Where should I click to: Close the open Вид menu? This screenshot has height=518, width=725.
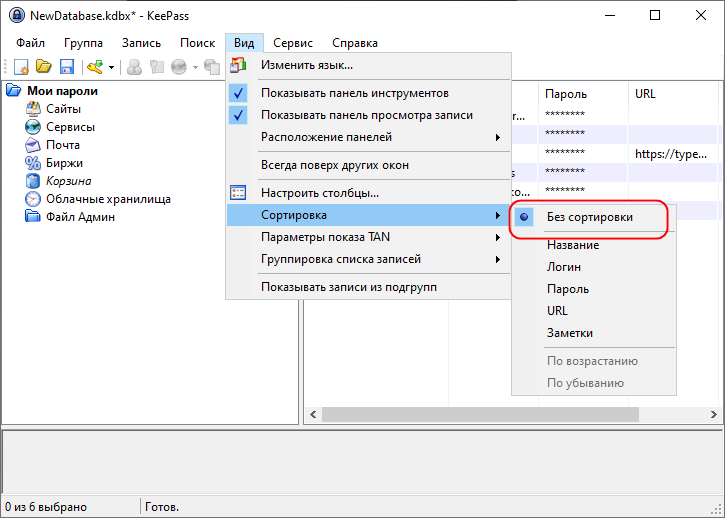coord(244,43)
